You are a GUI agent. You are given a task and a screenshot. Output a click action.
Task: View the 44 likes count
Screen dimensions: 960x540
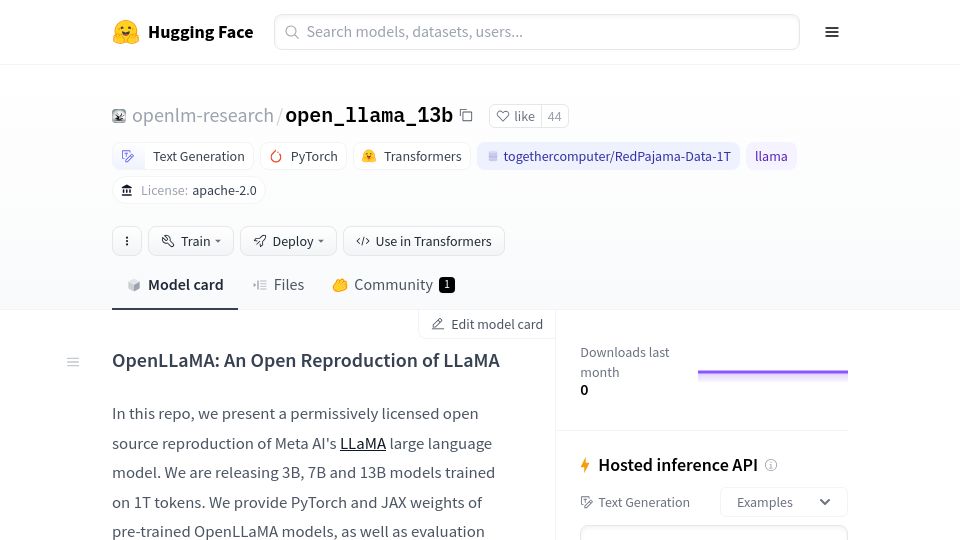point(555,116)
